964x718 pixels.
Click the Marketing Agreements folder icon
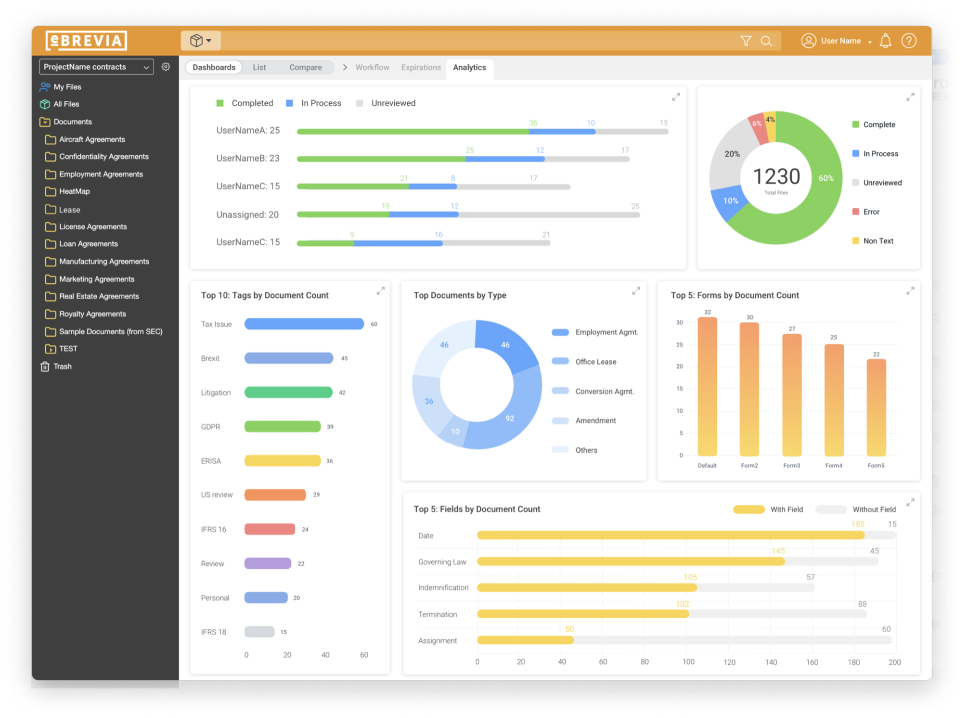click(x=50, y=279)
